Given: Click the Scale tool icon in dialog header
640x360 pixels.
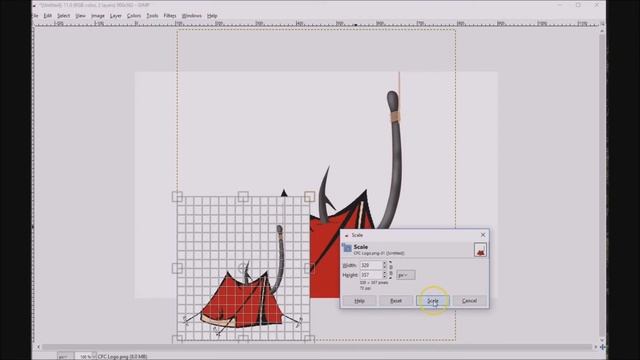Looking at the screenshot, I should [x=347, y=248].
